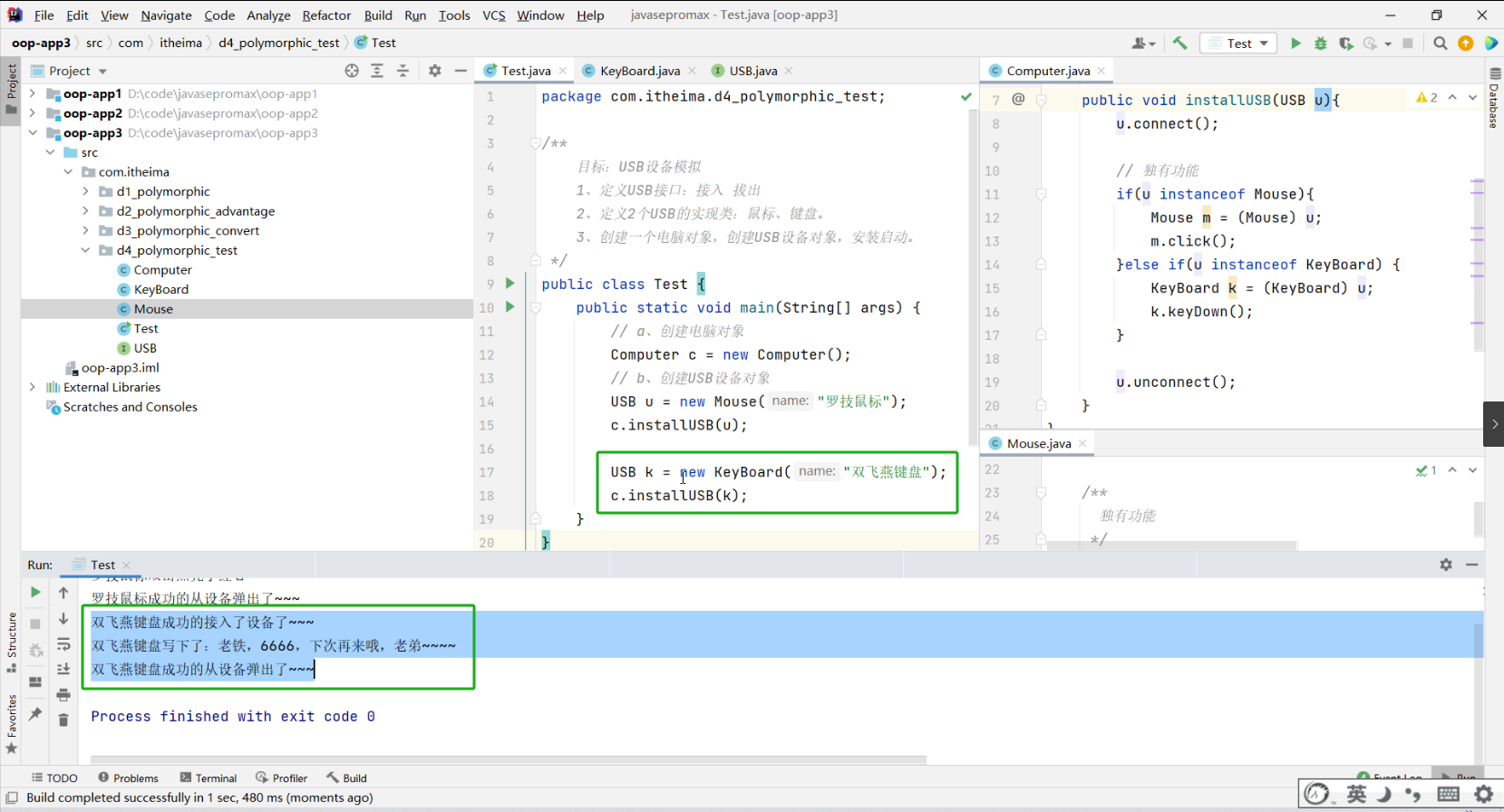Collapse the oop-app3 module

33,132
